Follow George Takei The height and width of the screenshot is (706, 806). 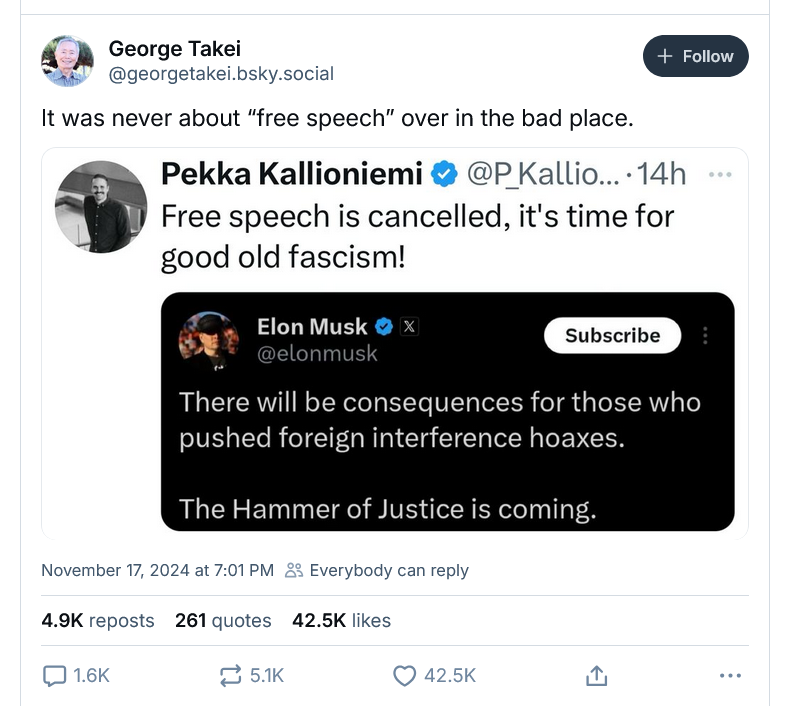[x=695, y=56]
